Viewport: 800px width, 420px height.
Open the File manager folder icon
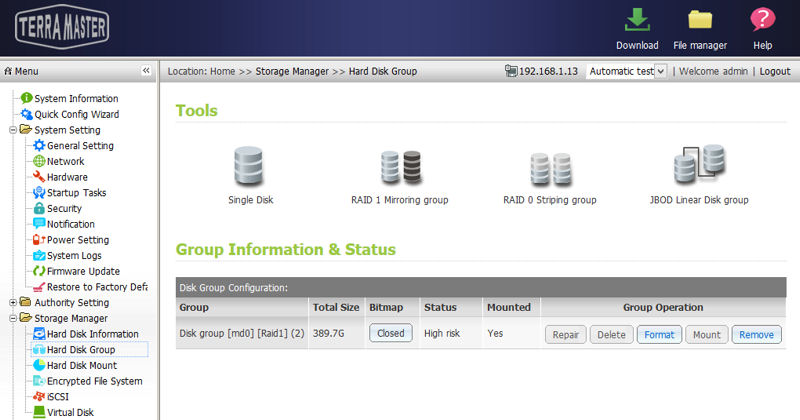point(700,20)
